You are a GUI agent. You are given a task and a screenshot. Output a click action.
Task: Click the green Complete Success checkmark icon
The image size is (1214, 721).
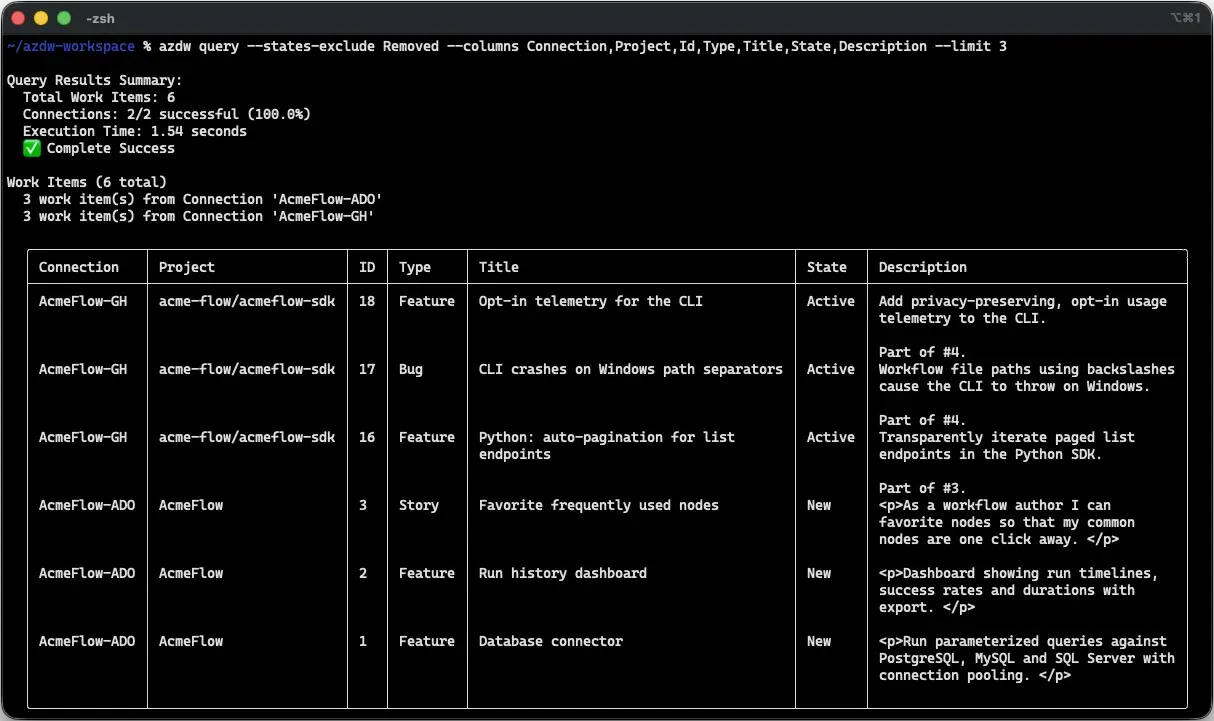[x=31, y=148]
